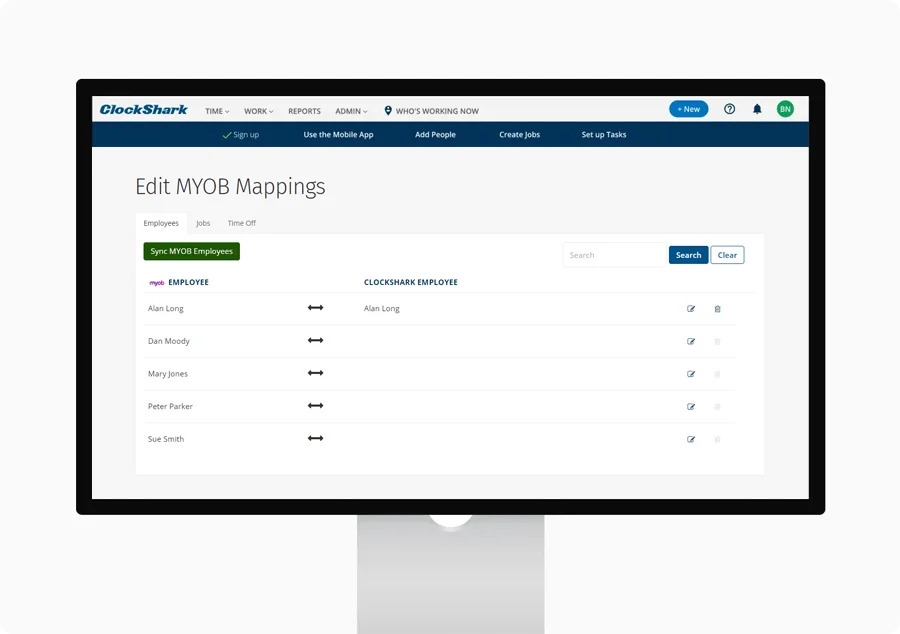This screenshot has height=634, width=900.
Task: Click the myob EMPLOYEE column header
Action: point(179,282)
